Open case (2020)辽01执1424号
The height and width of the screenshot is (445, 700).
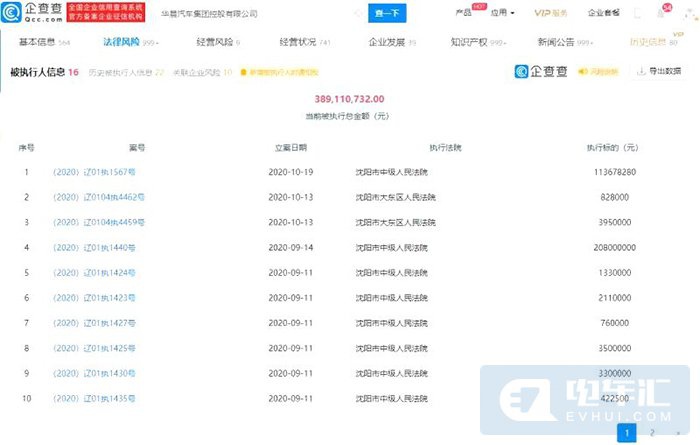click(94, 272)
